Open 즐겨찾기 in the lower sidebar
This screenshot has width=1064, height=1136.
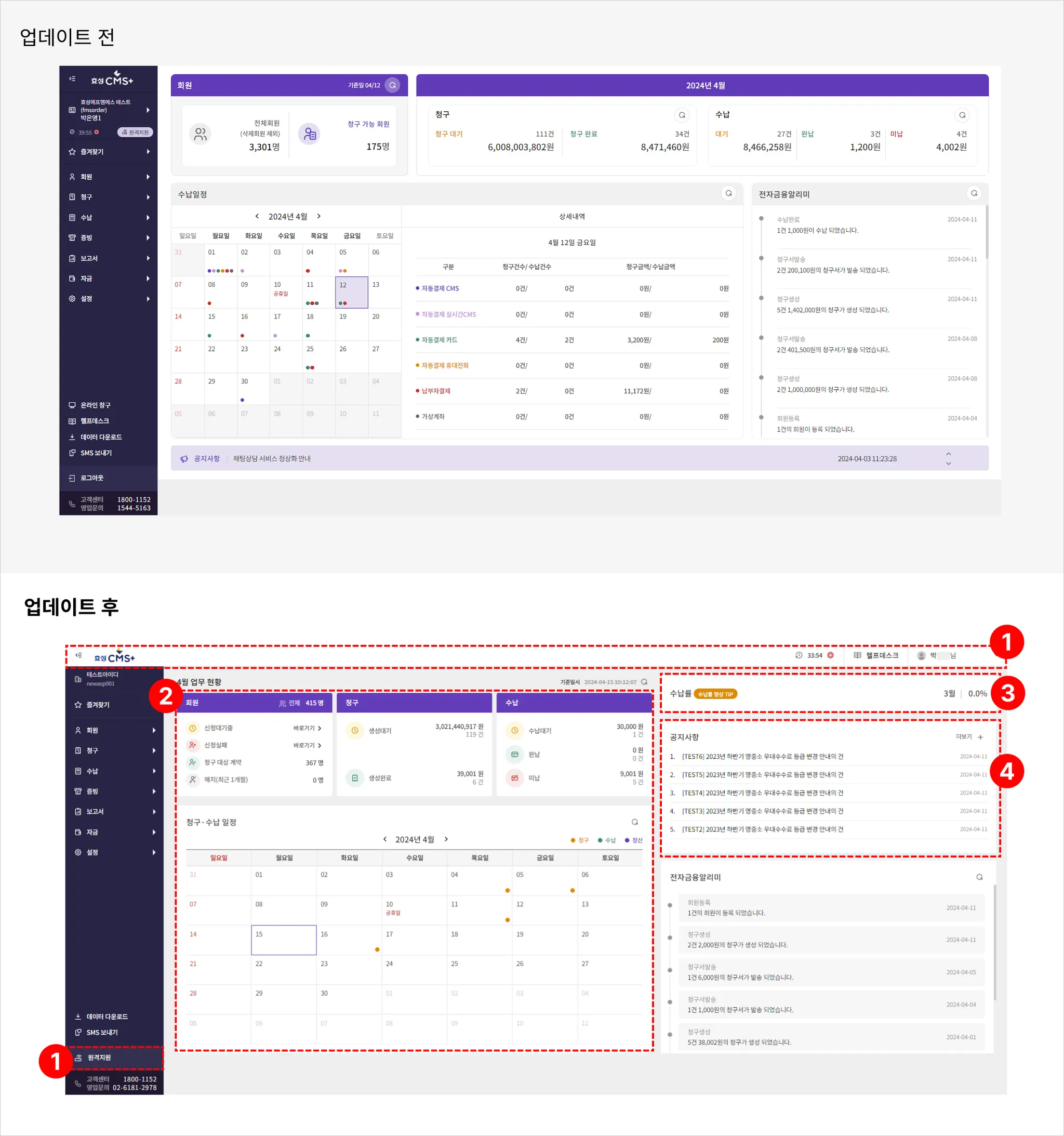tap(98, 705)
